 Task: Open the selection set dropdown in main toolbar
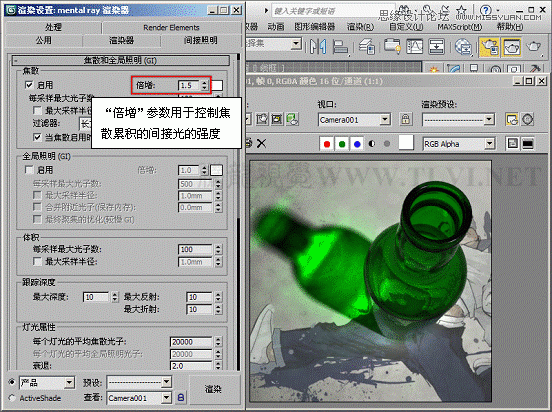(274, 44)
